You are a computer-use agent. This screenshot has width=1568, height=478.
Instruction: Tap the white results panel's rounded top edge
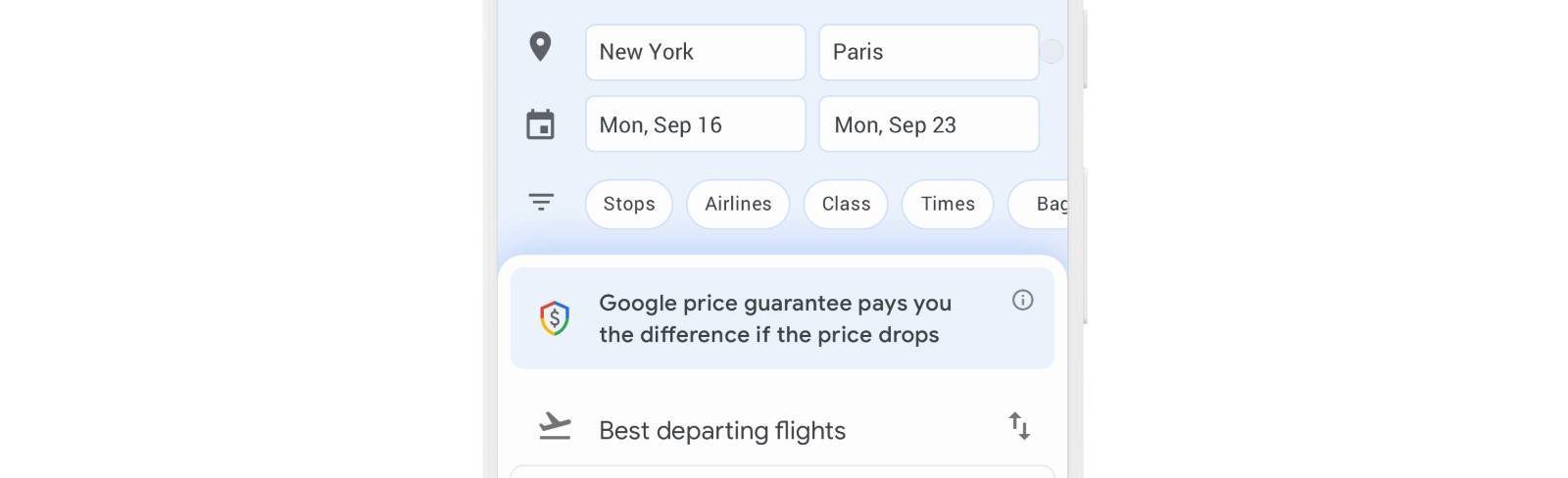tap(782, 261)
